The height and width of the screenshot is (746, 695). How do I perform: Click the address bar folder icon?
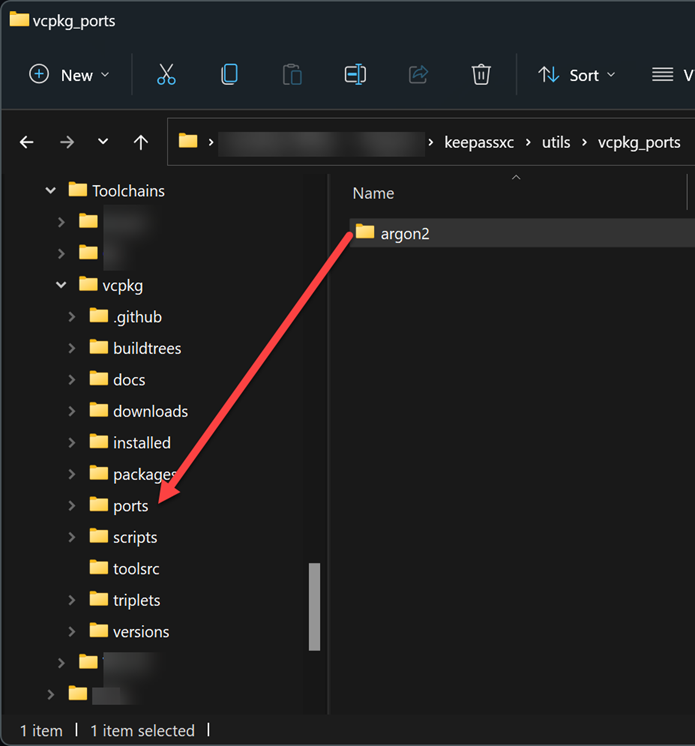[x=188, y=141]
